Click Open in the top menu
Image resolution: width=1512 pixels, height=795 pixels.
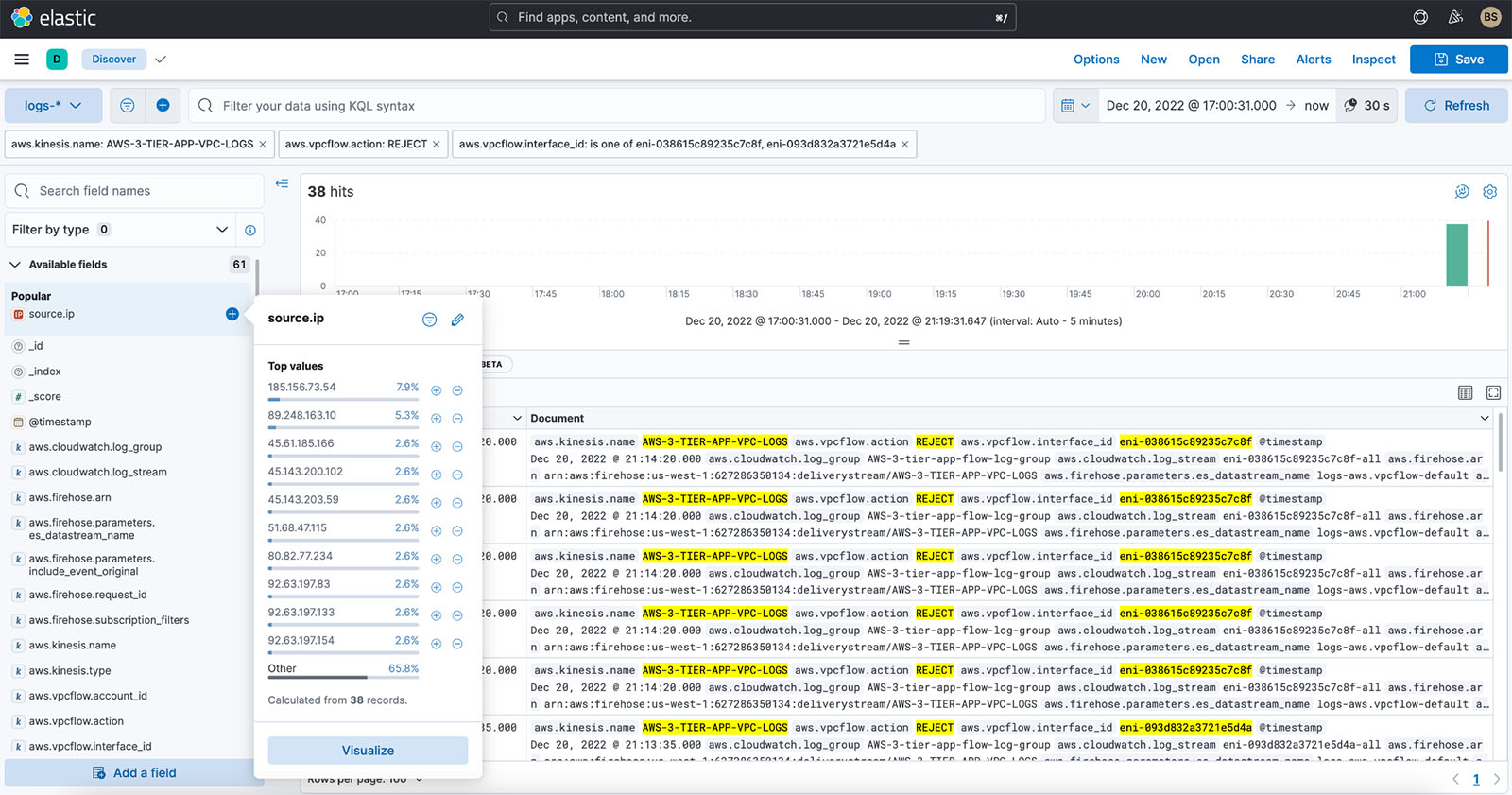click(1204, 59)
